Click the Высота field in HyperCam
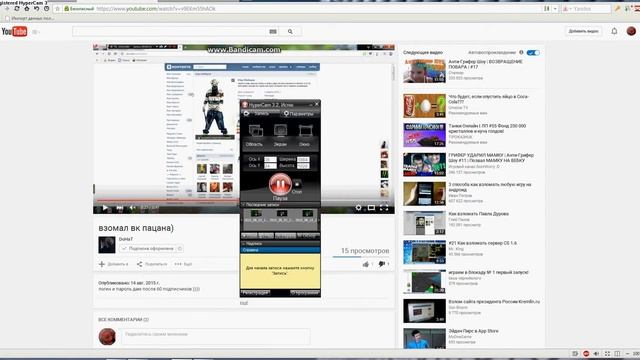Screen dimensions: 640x360 pyautogui.click(x=303, y=166)
